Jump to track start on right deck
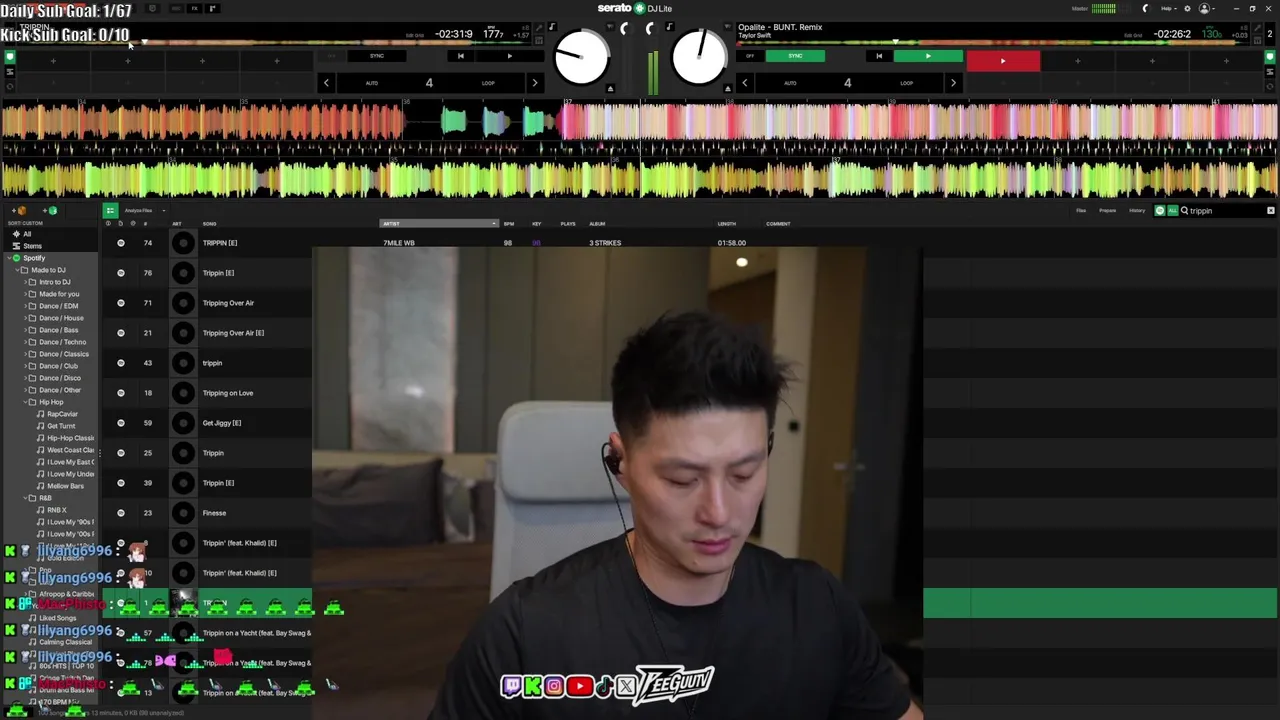The image size is (1280, 720). pyautogui.click(x=879, y=56)
